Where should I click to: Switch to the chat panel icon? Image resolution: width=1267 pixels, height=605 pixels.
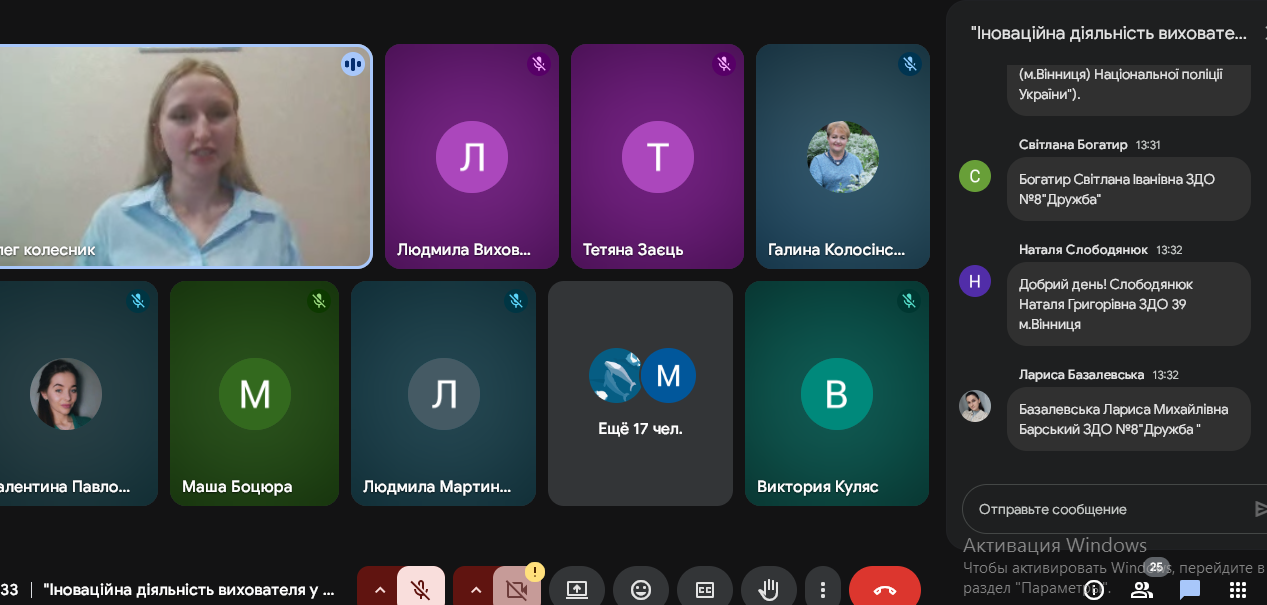pyautogui.click(x=1189, y=590)
